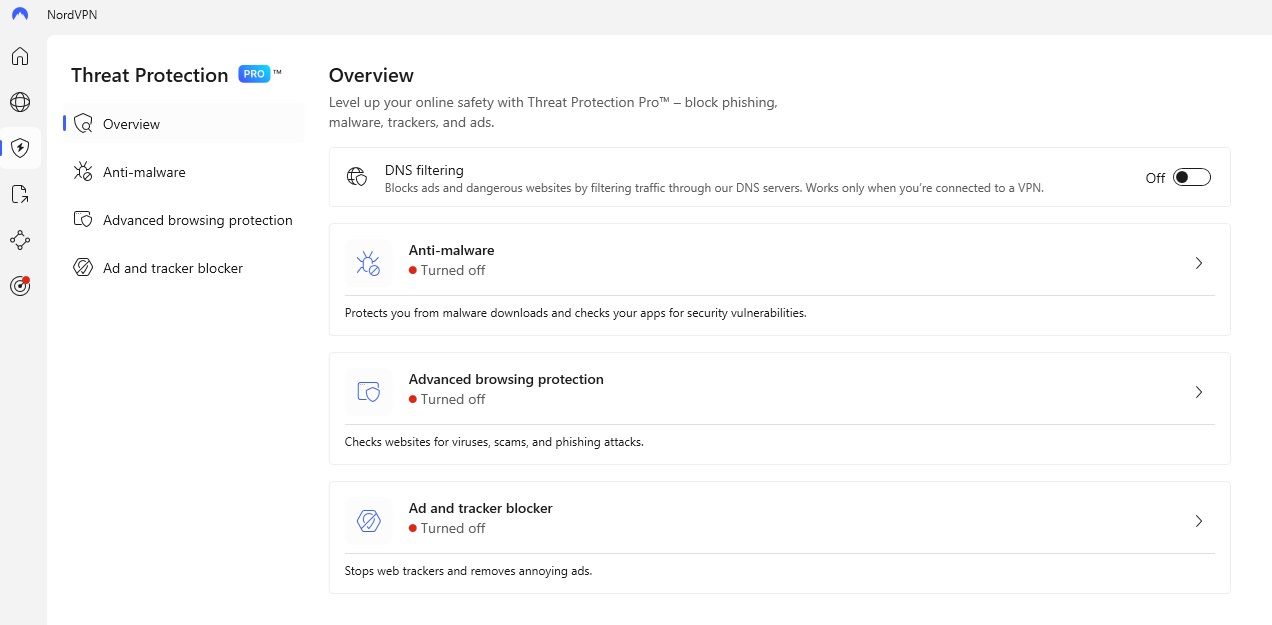Switch to Ad and tracker blocker menu item
1272x625 pixels.
pos(172,268)
